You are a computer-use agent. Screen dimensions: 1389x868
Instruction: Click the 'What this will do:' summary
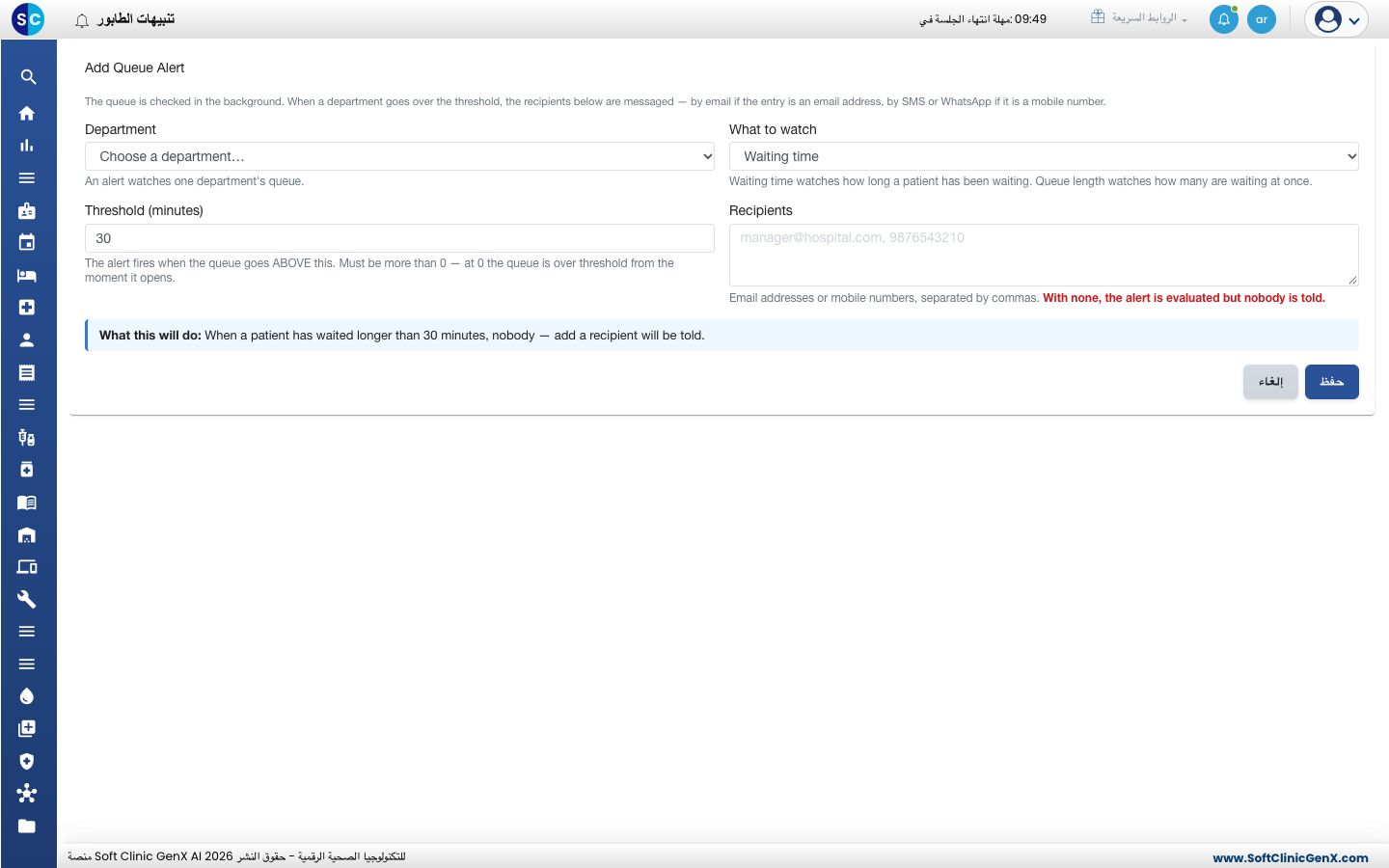click(722, 336)
